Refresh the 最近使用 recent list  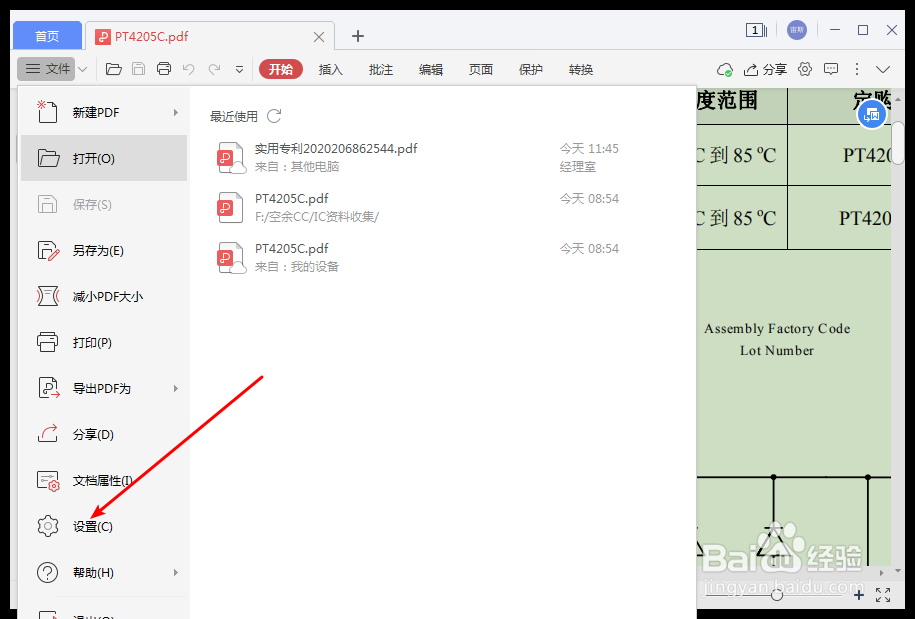[274, 116]
